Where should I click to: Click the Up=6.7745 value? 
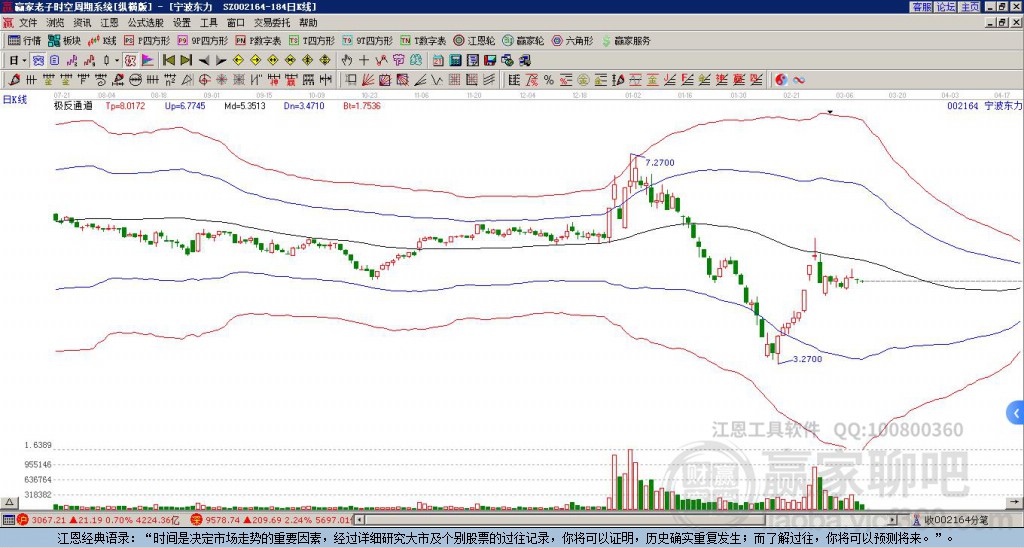click(x=185, y=105)
